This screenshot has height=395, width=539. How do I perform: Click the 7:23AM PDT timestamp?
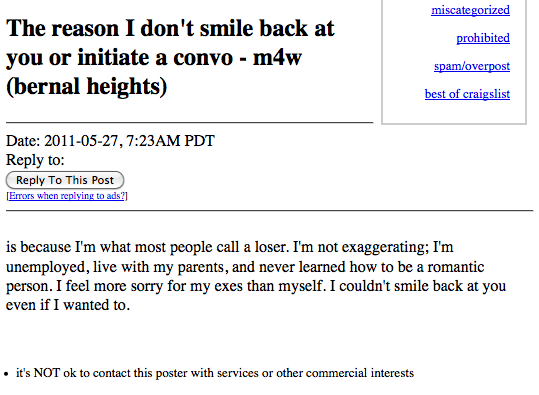(170, 141)
